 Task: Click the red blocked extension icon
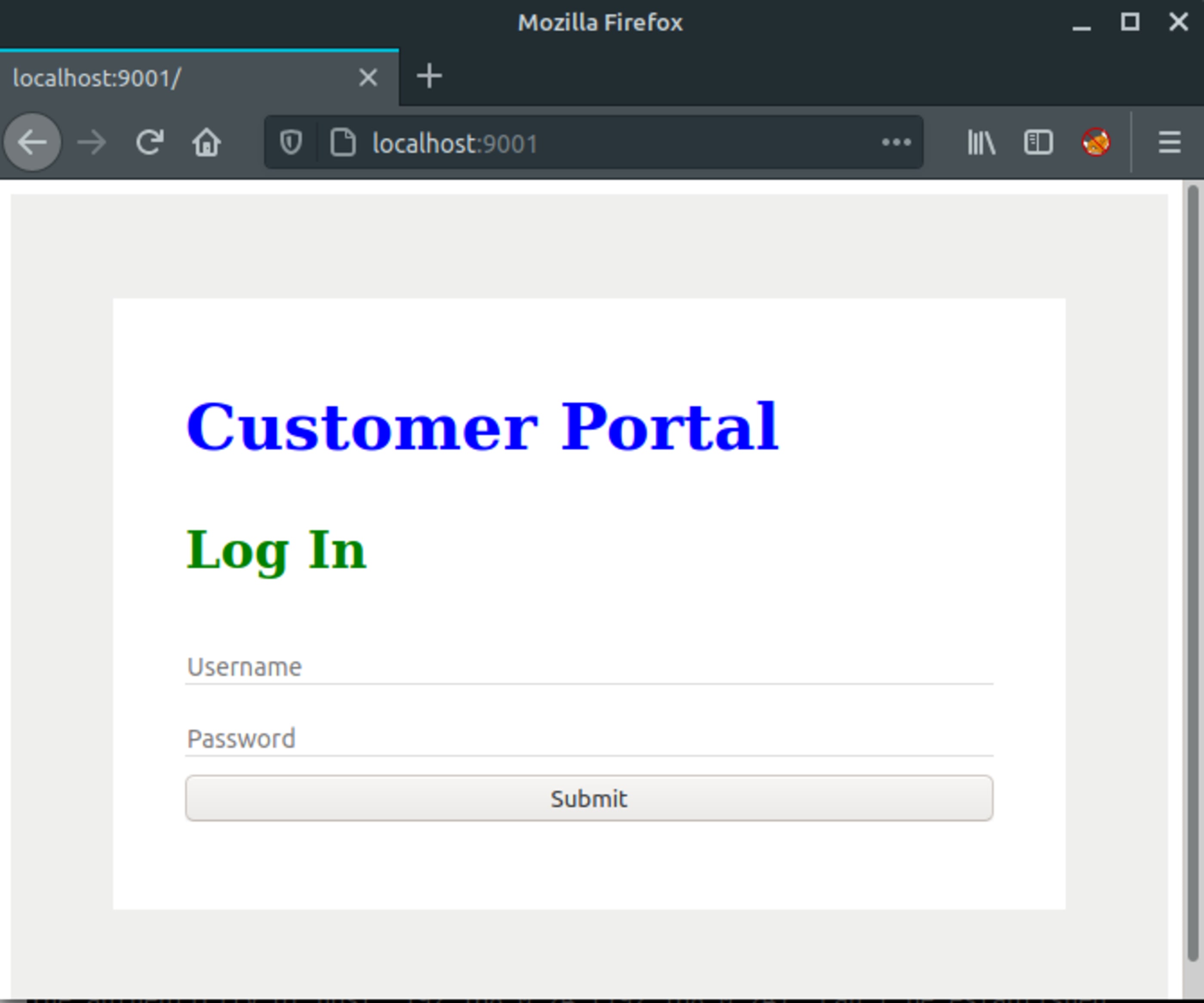click(1096, 142)
